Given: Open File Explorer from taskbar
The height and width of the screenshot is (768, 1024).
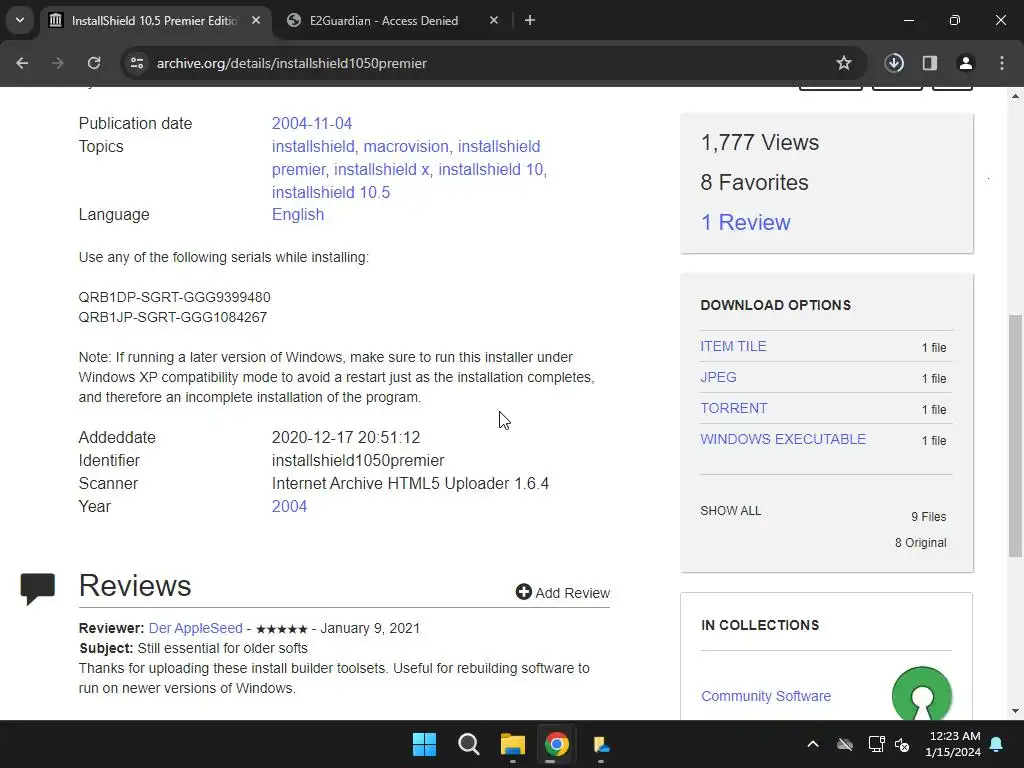Looking at the screenshot, I should point(513,744).
